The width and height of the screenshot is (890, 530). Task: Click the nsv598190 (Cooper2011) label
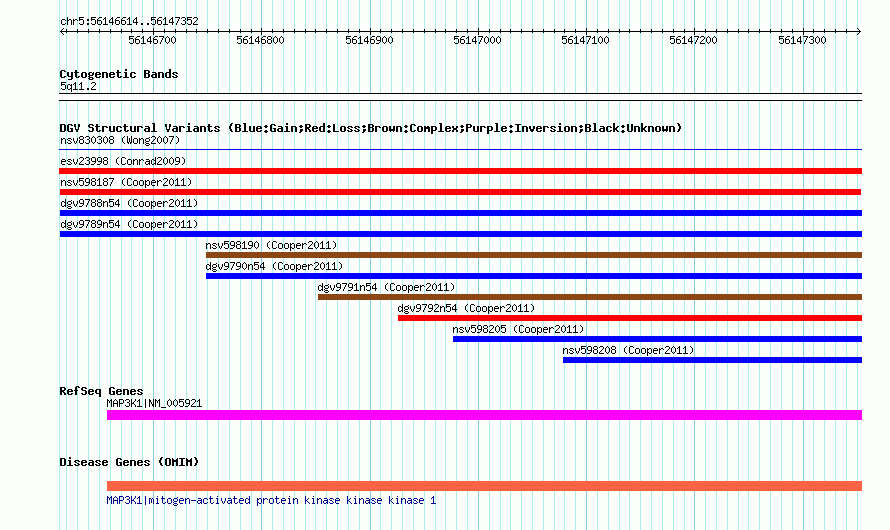271,245
